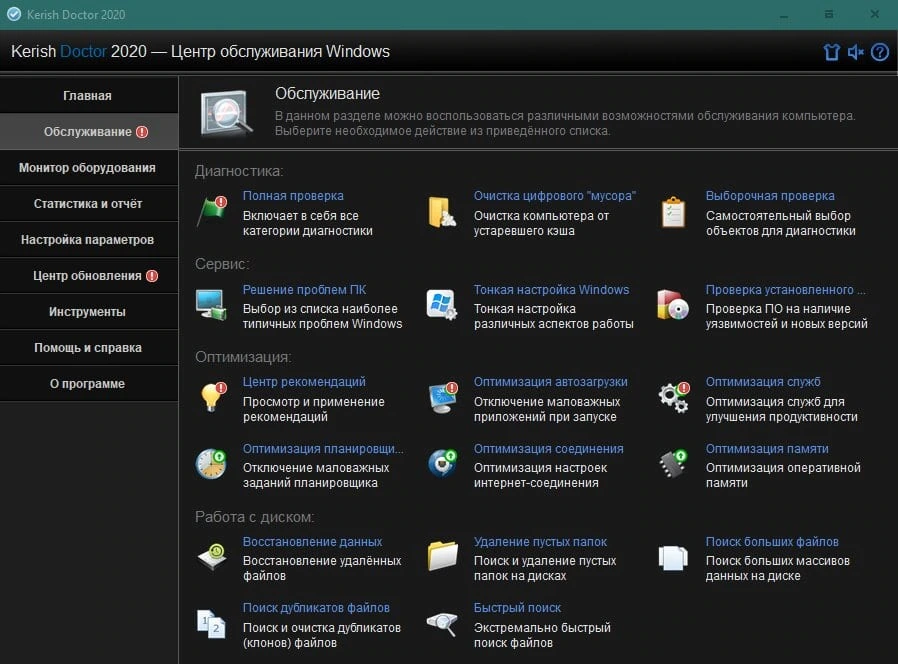
Task: Open Поиск дубликатов файлов link
Action: point(316,607)
